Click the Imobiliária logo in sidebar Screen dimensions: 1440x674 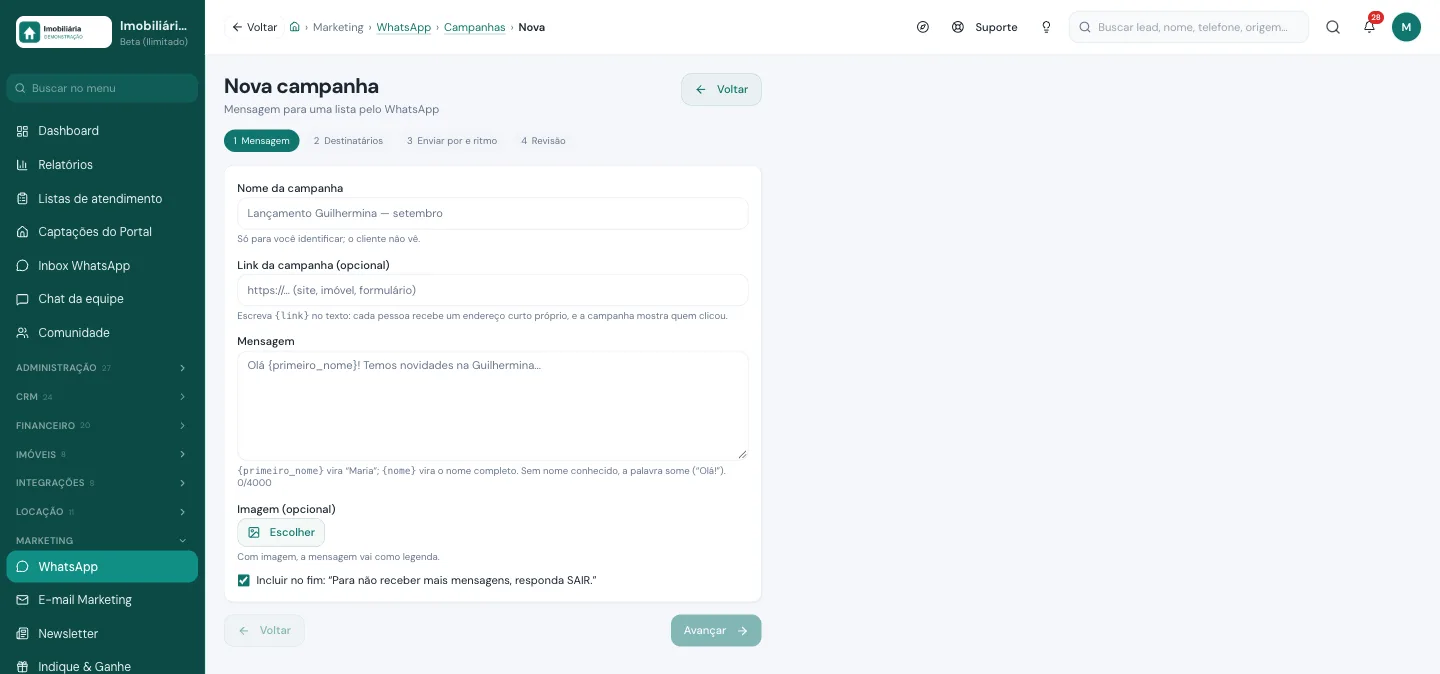64,32
